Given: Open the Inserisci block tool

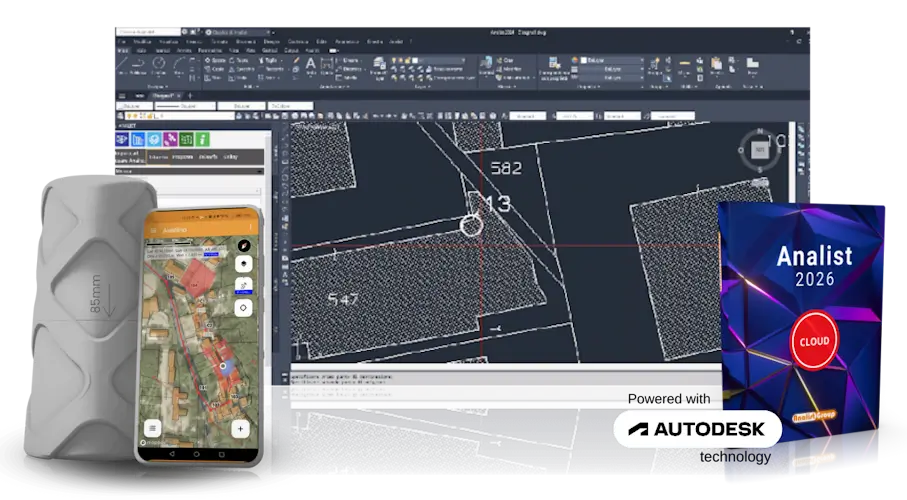Looking at the screenshot, I should [486, 65].
